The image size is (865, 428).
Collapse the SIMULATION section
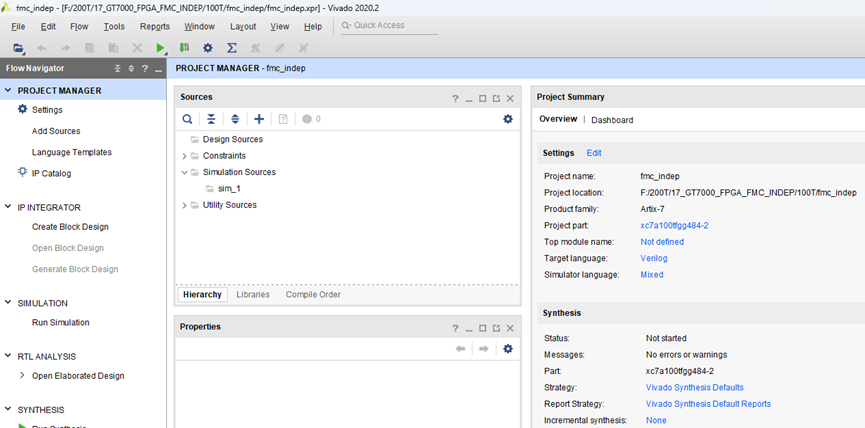8,303
